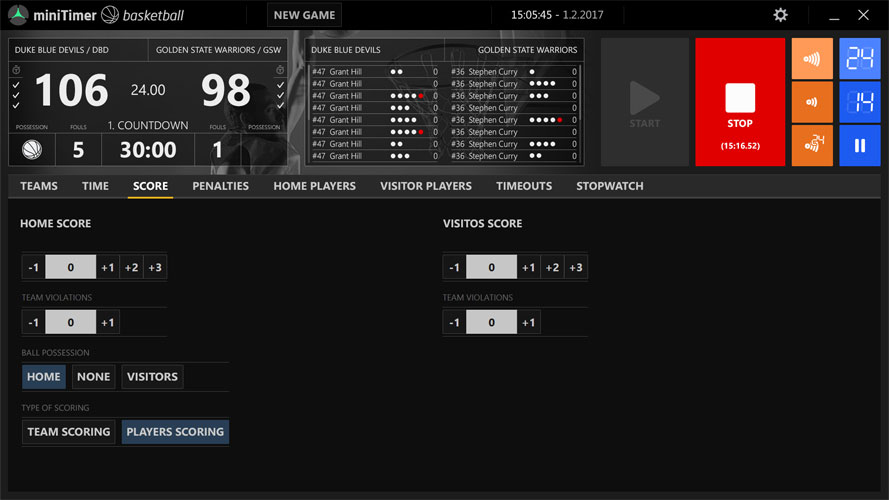Click the visitor score 98 display
This screenshot has height=500, width=889.
point(226,90)
